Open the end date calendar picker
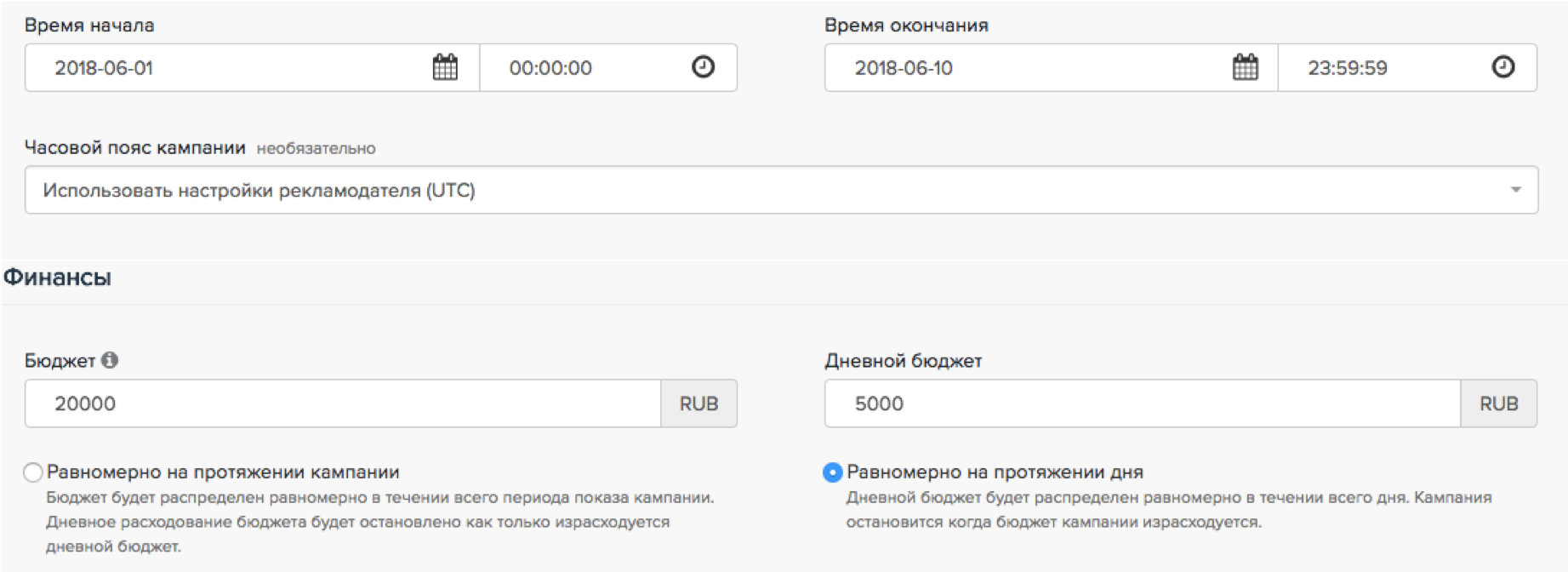Screen dimensions: 1568x572 pos(1245,67)
